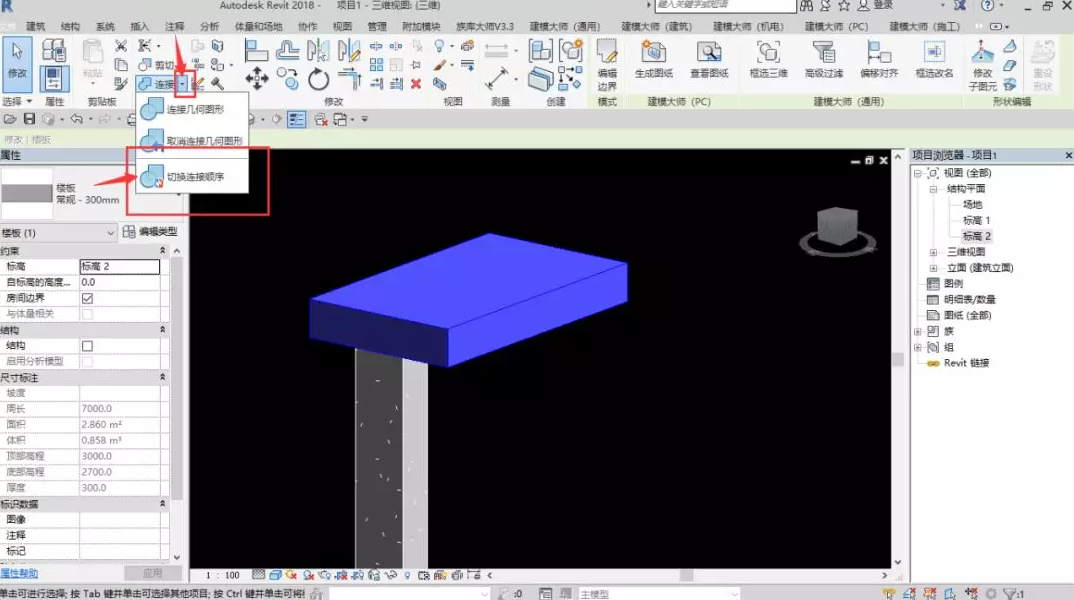Collapse the 约束 section in properties
Image resolution: width=1074 pixels, height=600 pixels.
point(162,250)
